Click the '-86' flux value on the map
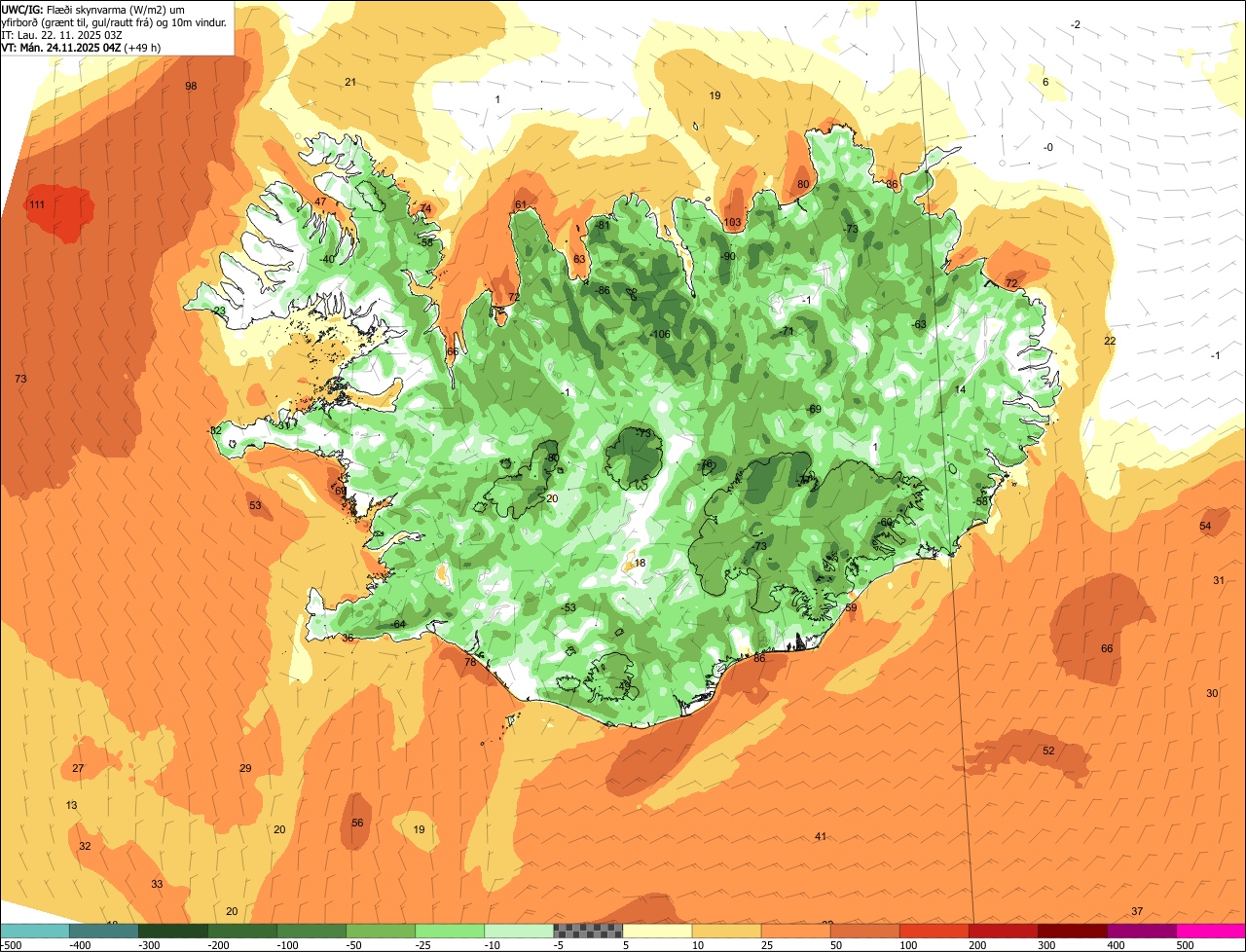Screen dimensions: 1246x952 pyautogui.click(x=603, y=290)
